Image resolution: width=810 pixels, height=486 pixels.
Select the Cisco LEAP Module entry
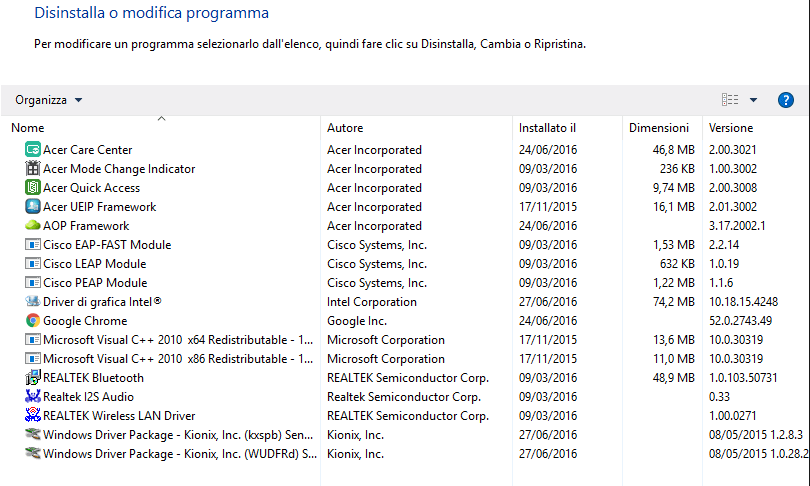pyautogui.click(x=94, y=264)
